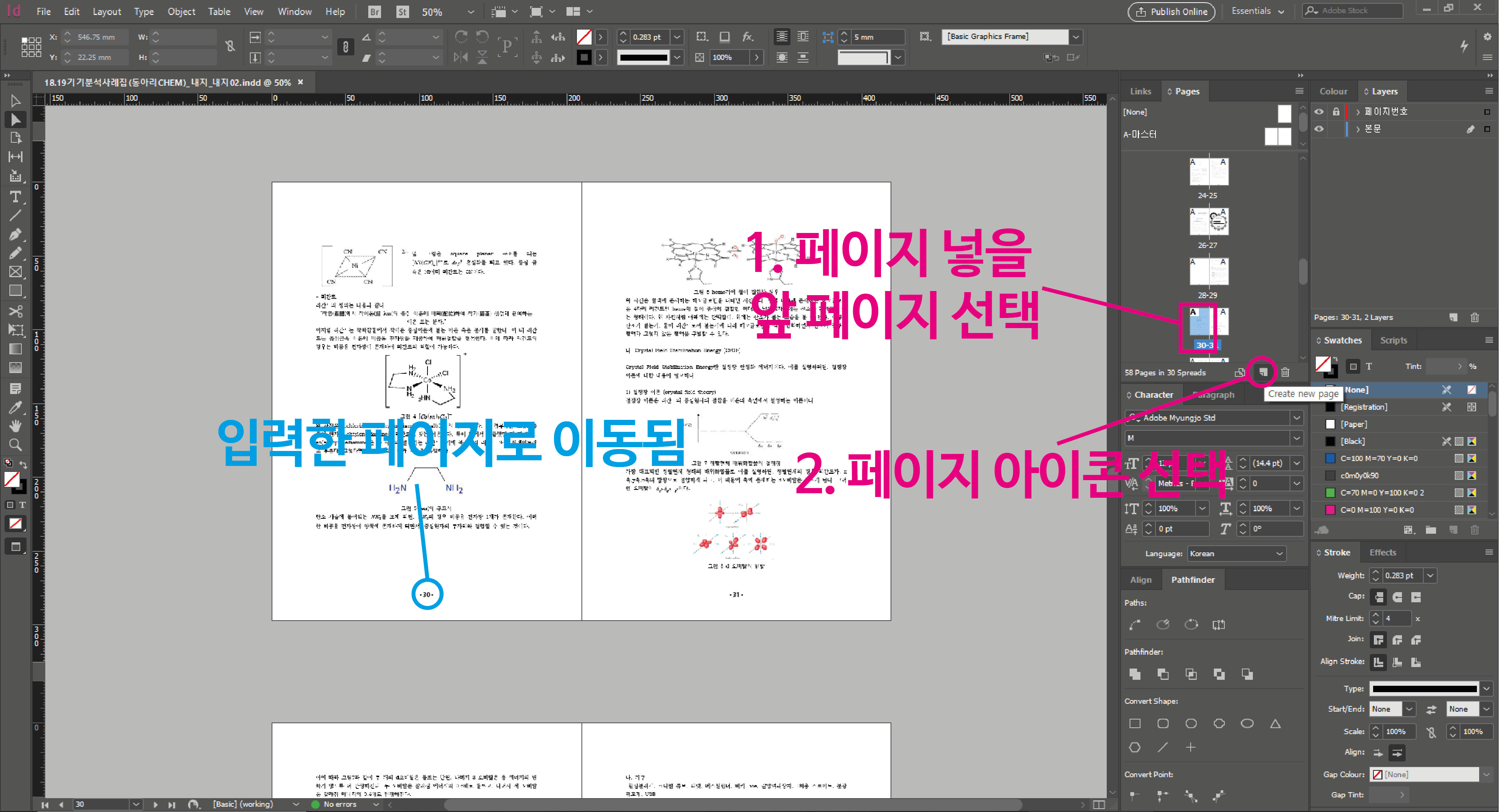Viewport: 1499px width, 812px height.
Task: Click the Create new page icon
Action: (1263, 372)
